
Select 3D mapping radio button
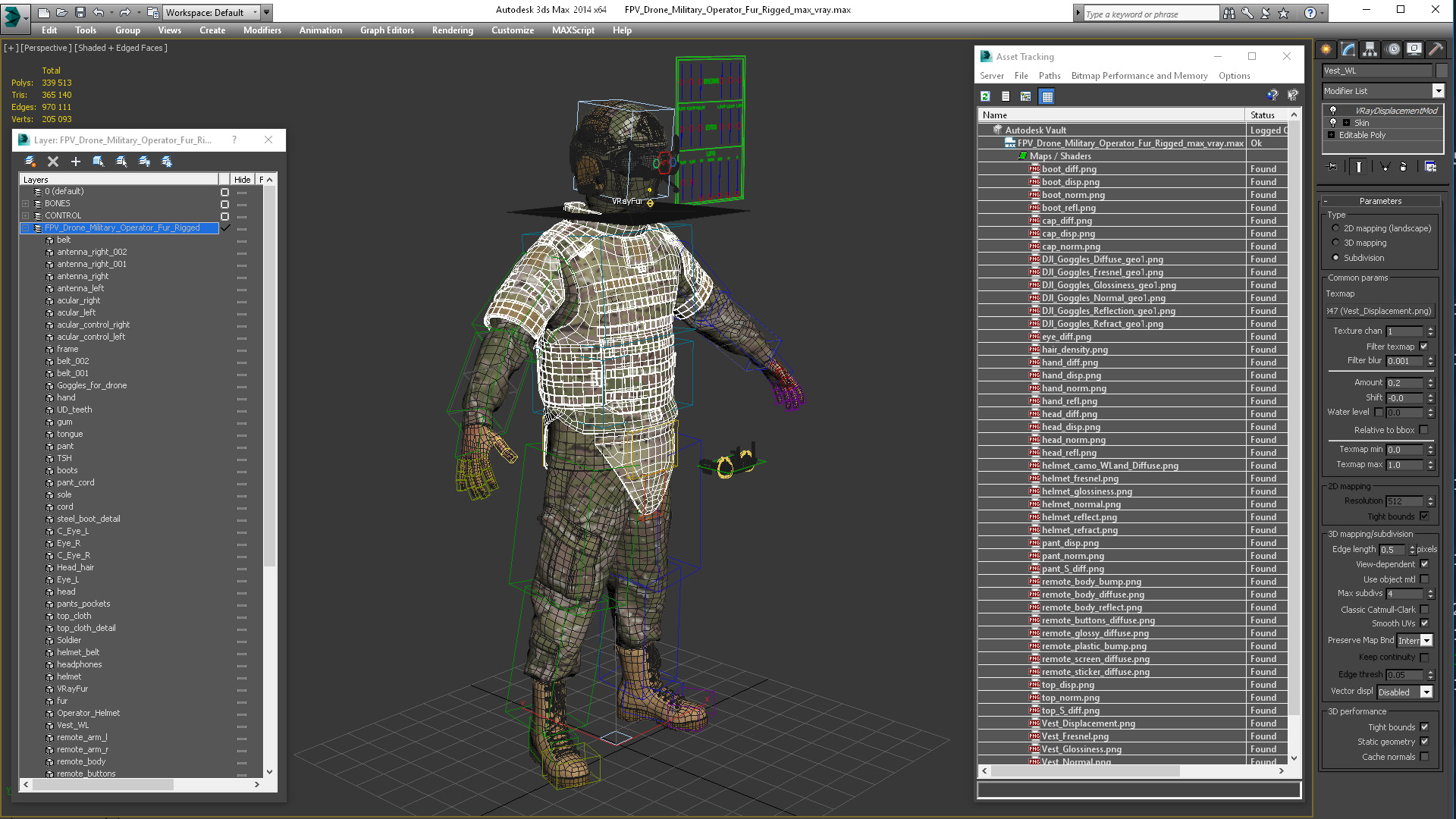pos(1335,243)
